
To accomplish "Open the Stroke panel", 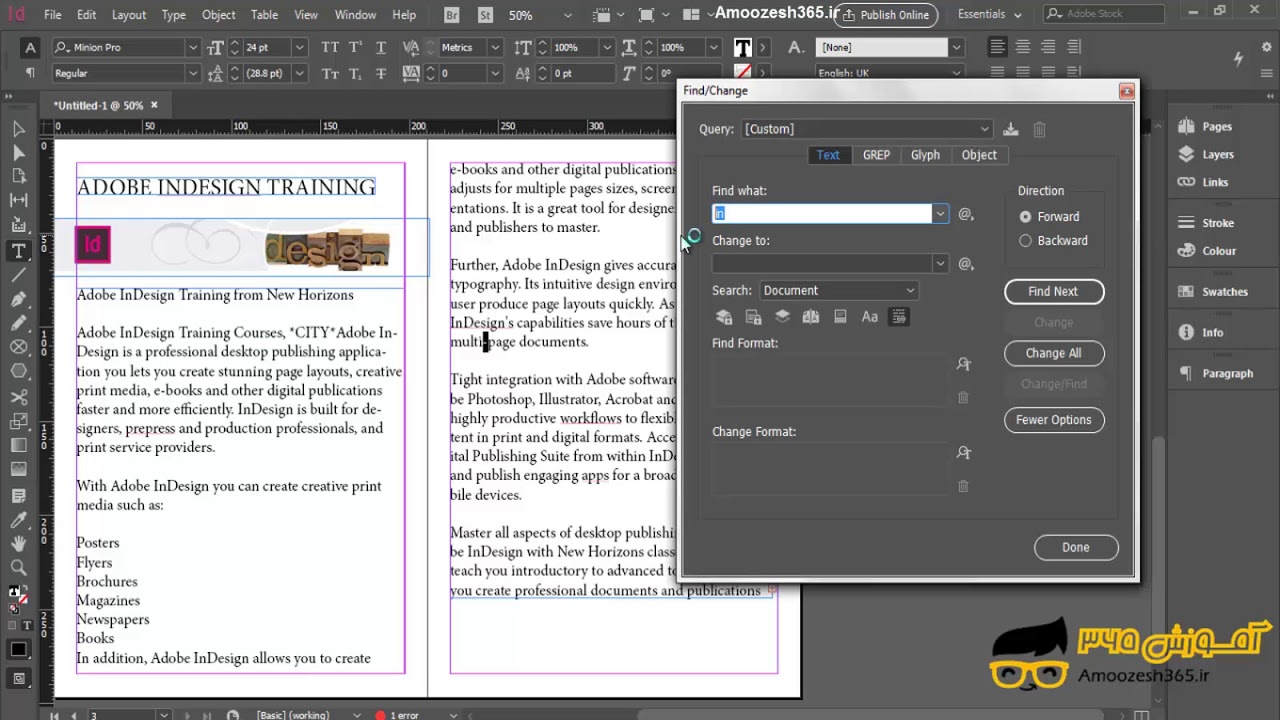I will pyautogui.click(x=1207, y=223).
